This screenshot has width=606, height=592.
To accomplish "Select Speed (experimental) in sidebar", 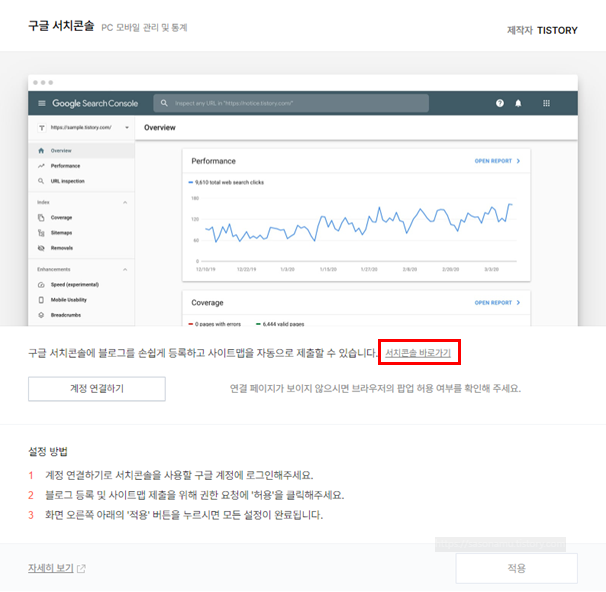I will [x=82, y=285].
